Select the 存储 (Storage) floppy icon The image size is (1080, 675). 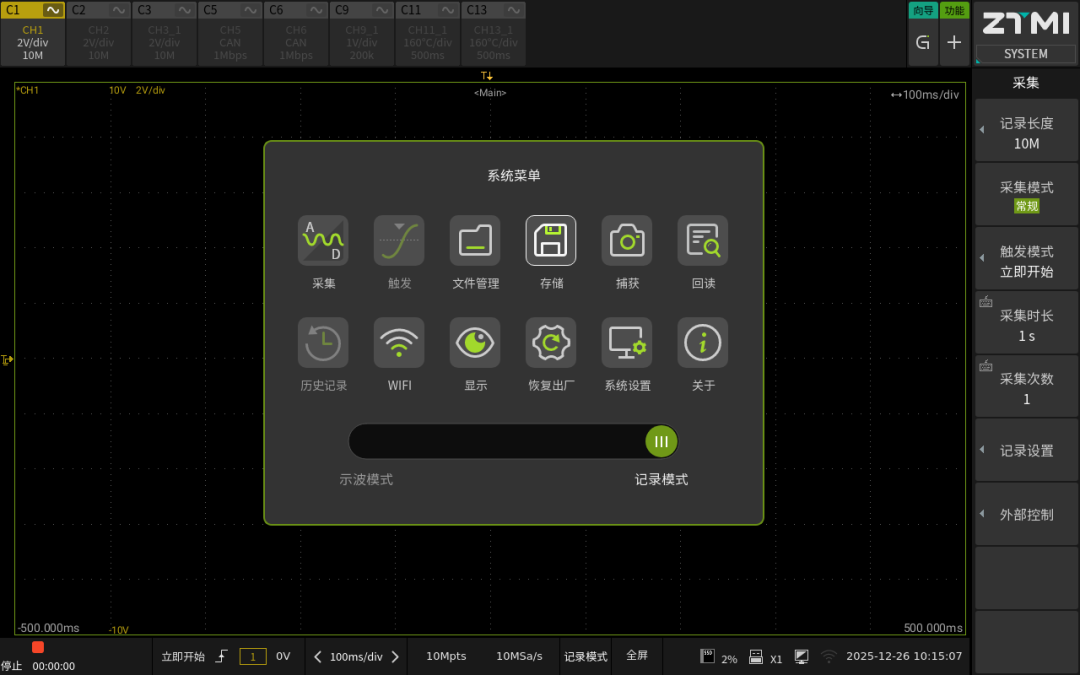click(551, 241)
